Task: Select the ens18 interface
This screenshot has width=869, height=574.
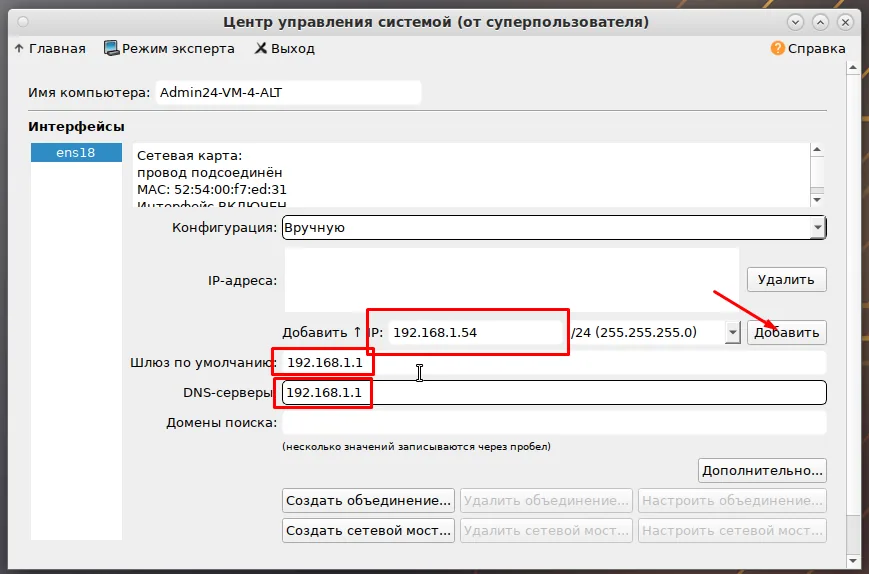Action: click(76, 152)
